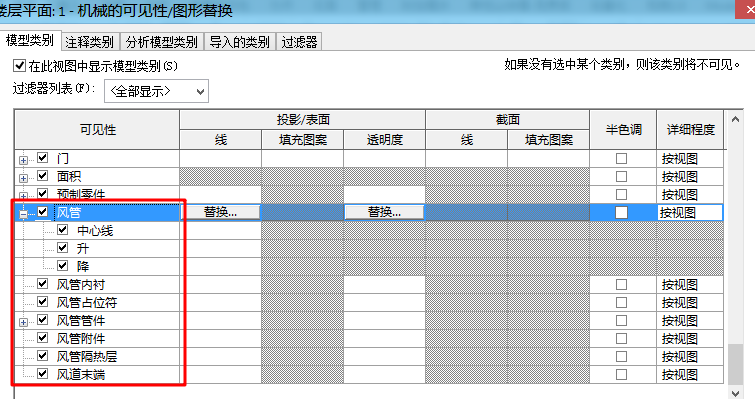
Task: Close the 可见性/图形替换 dialog
Action: click(745, 10)
